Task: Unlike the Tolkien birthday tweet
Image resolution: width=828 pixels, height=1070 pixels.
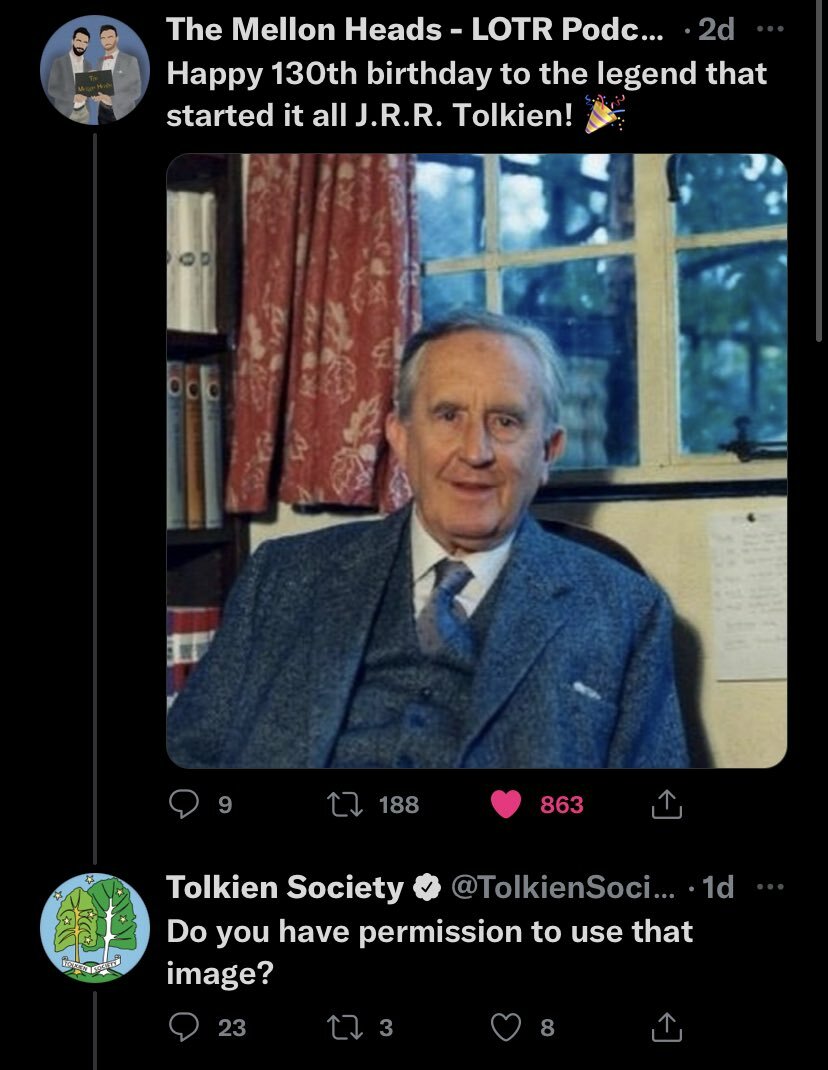Action: [x=507, y=804]
